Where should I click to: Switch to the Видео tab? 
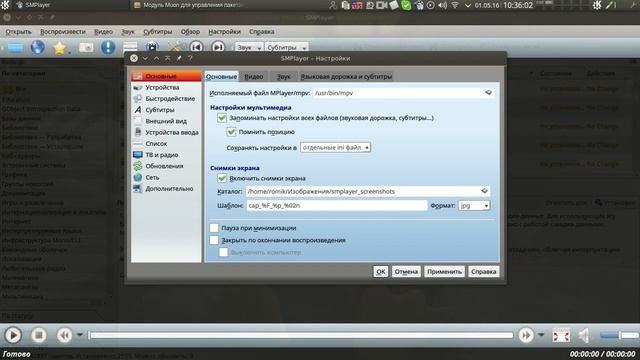(253, 76)
